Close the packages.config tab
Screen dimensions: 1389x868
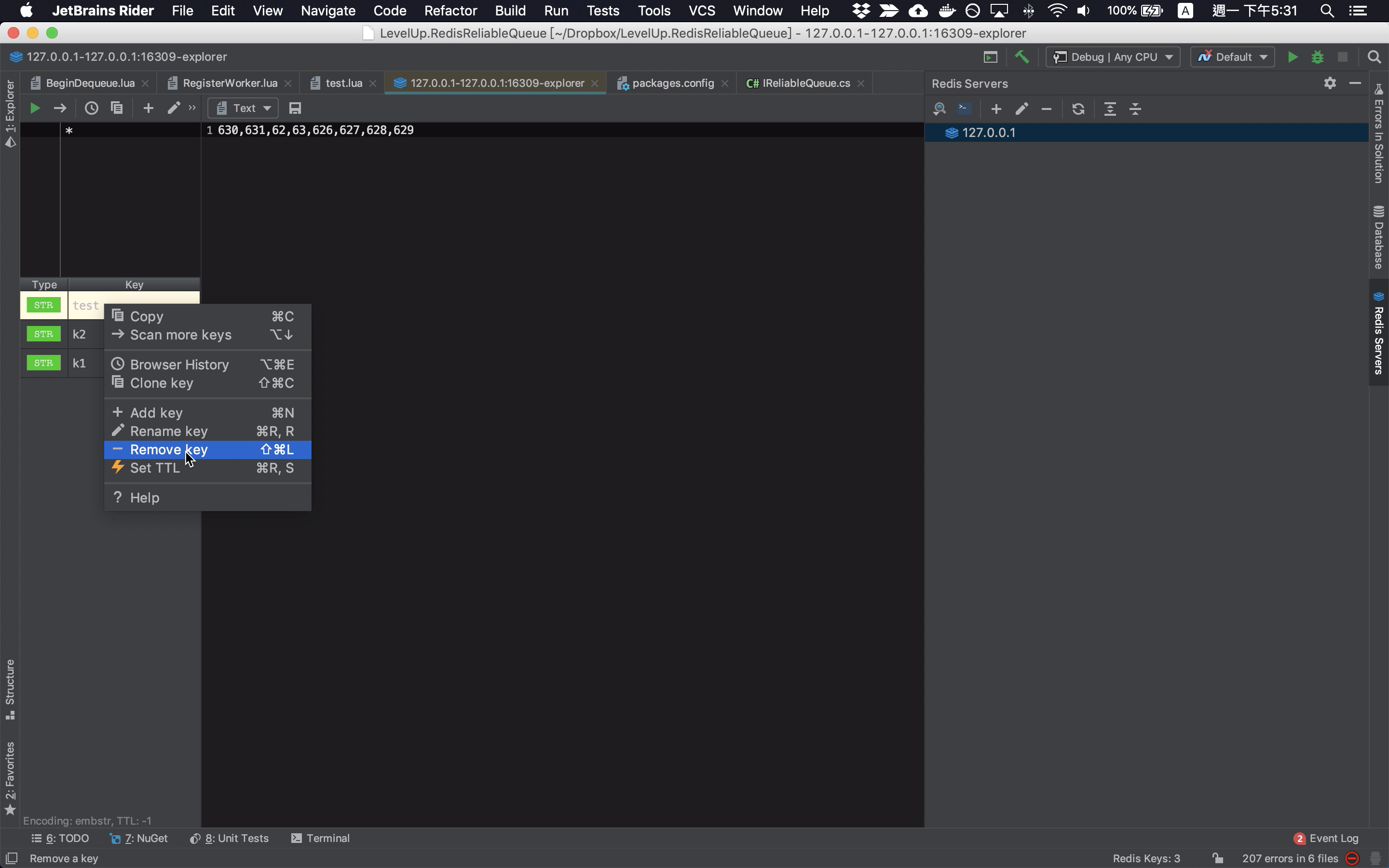click(x=725, y=83)
